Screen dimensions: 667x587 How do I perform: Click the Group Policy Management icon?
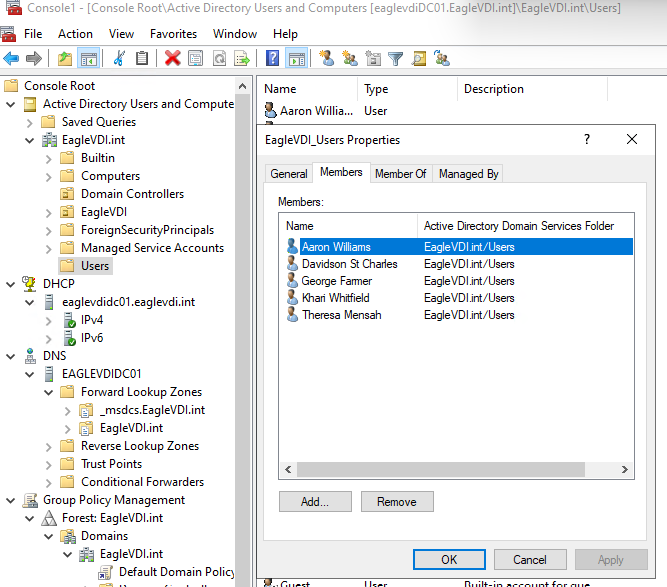30,500
